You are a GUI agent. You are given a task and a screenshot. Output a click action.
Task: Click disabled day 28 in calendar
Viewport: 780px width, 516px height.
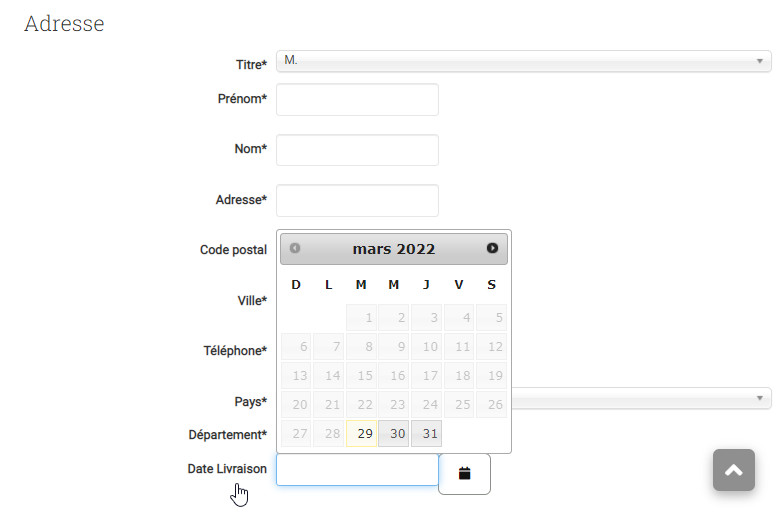tap(328, 433)
